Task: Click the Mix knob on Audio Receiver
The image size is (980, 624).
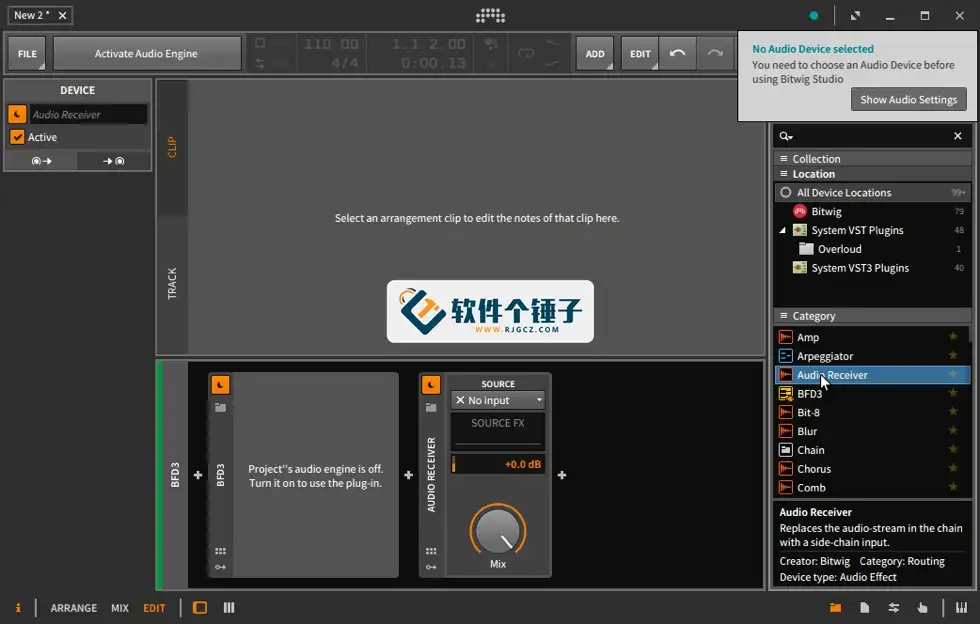Action: tap(498, 531)
